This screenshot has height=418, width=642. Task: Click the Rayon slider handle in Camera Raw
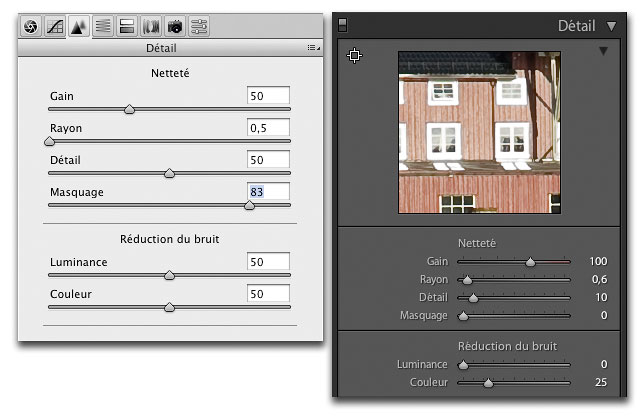(x=49, y=141)
